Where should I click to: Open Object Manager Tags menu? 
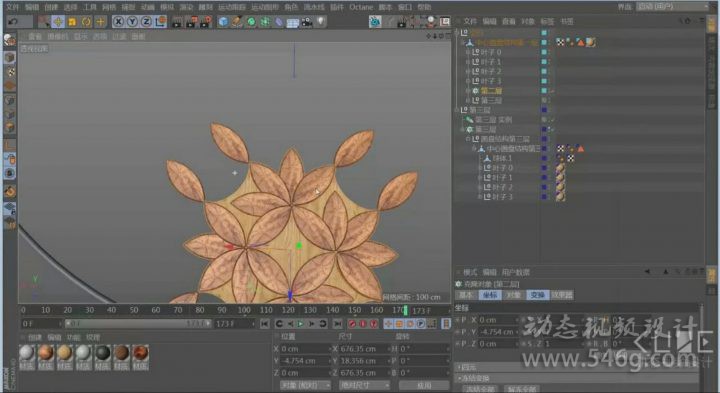click(x=547, y=22)
